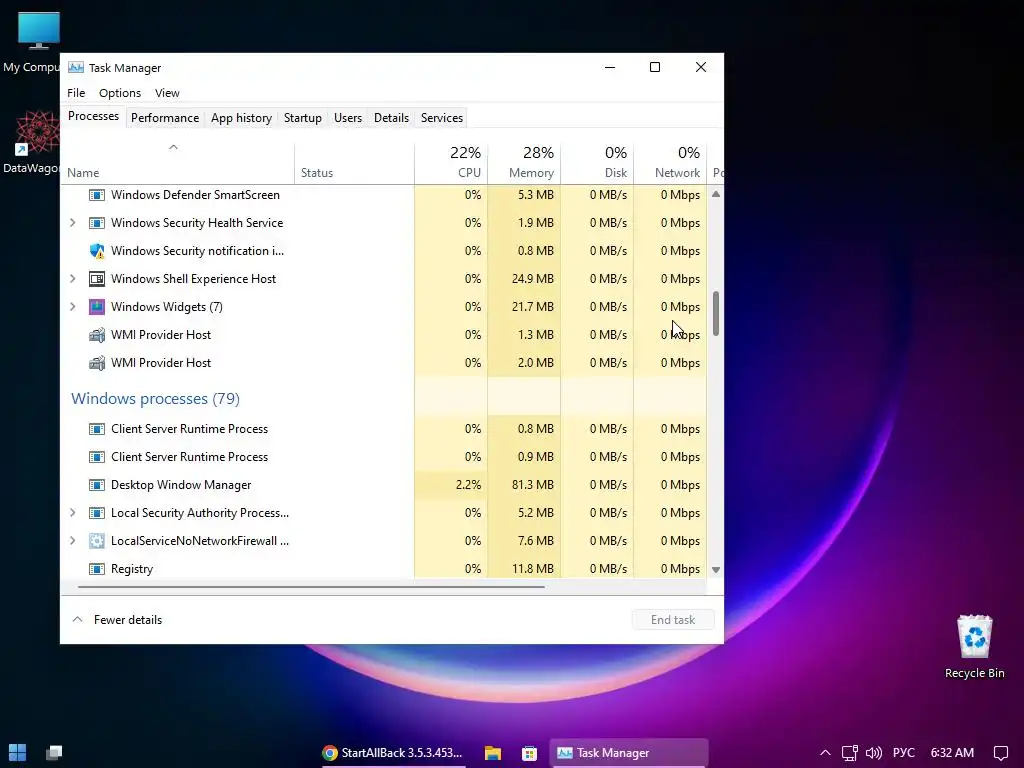Click the Task Manager taskbar button
Viewport: 1024px width, 768px height.
(629, 752)
